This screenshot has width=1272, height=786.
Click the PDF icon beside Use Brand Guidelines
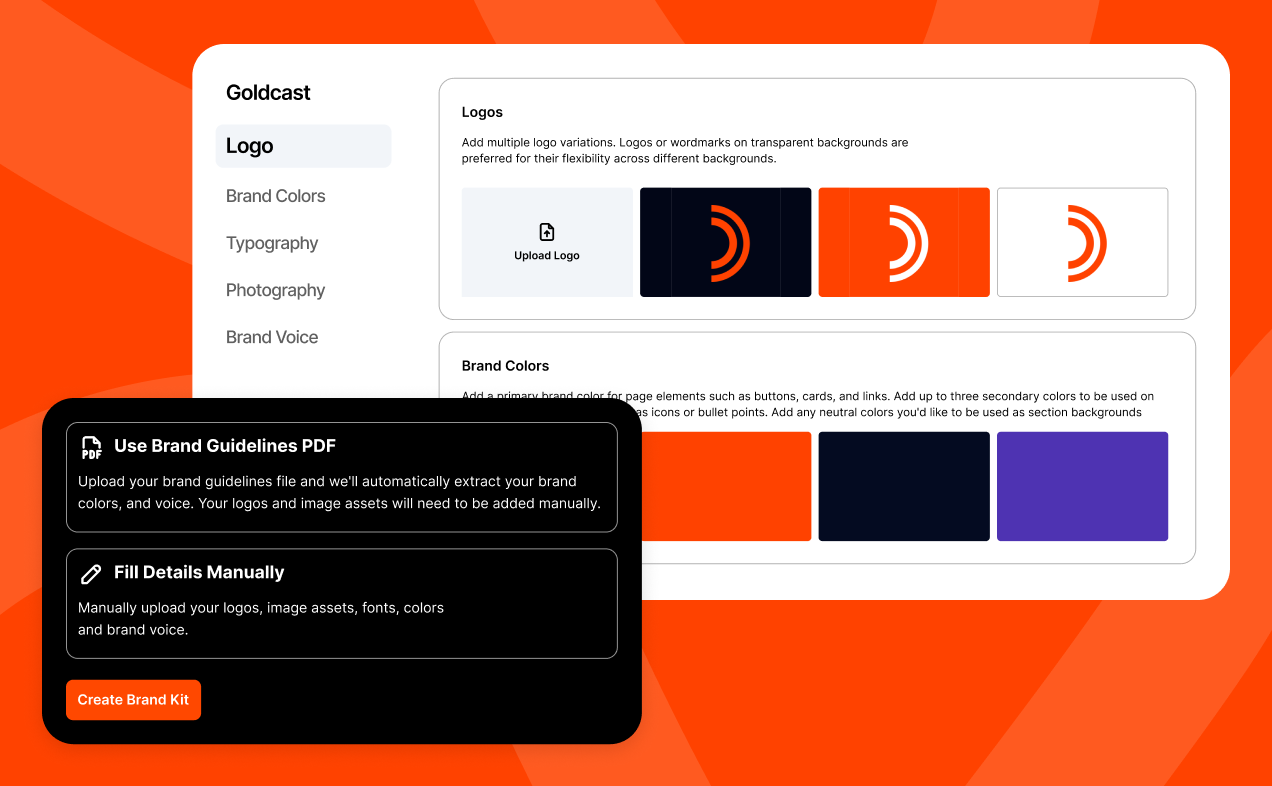[x=92, y=448]
